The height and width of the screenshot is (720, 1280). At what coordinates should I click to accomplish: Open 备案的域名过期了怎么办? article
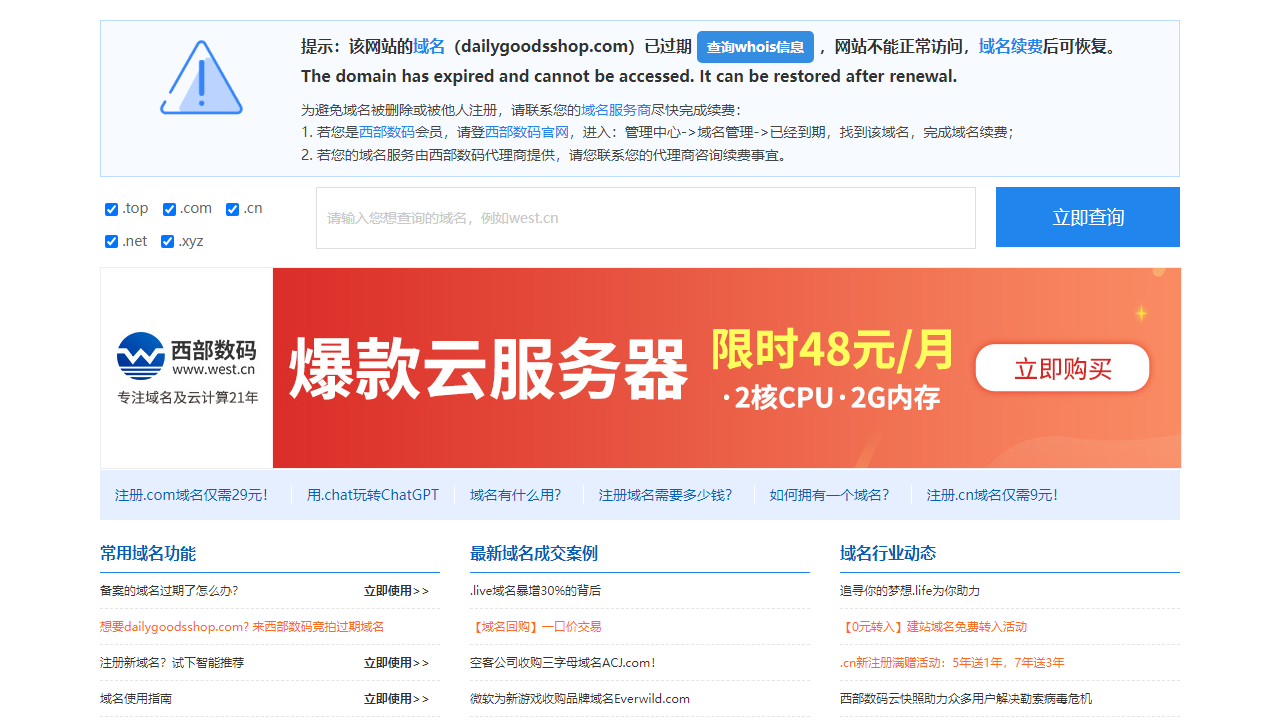tap(169, 590)
